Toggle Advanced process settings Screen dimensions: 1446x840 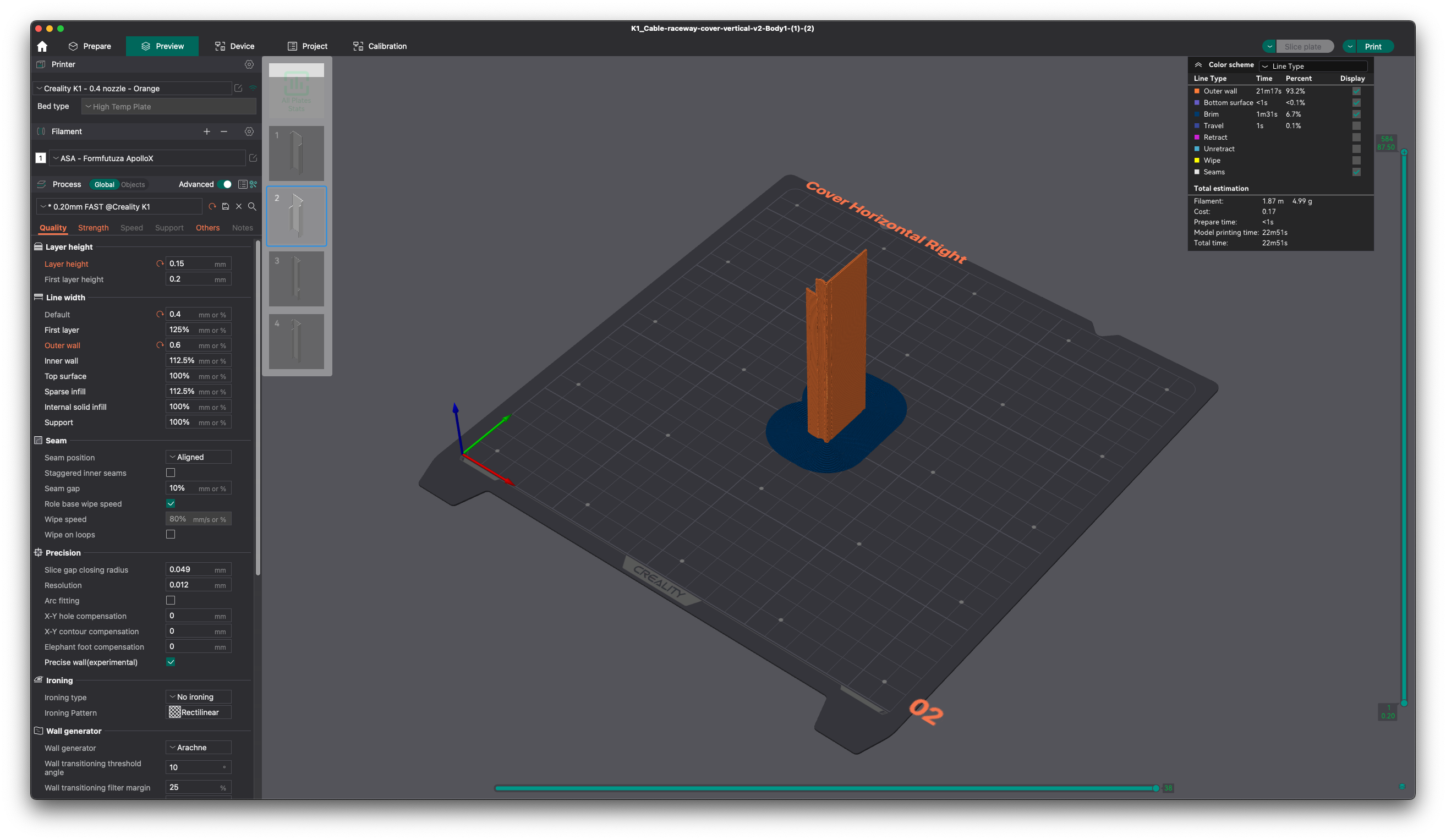[x=225, y=184]
